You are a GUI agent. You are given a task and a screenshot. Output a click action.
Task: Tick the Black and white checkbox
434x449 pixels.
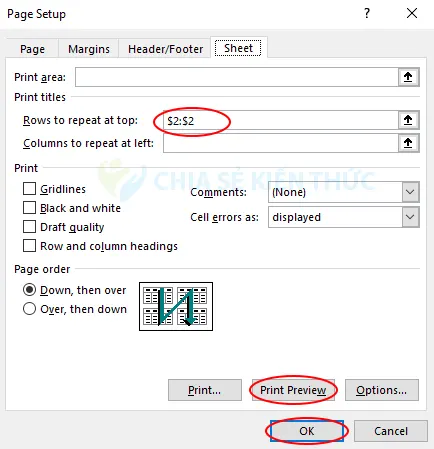pyautogui.click(x=29, y=208)
